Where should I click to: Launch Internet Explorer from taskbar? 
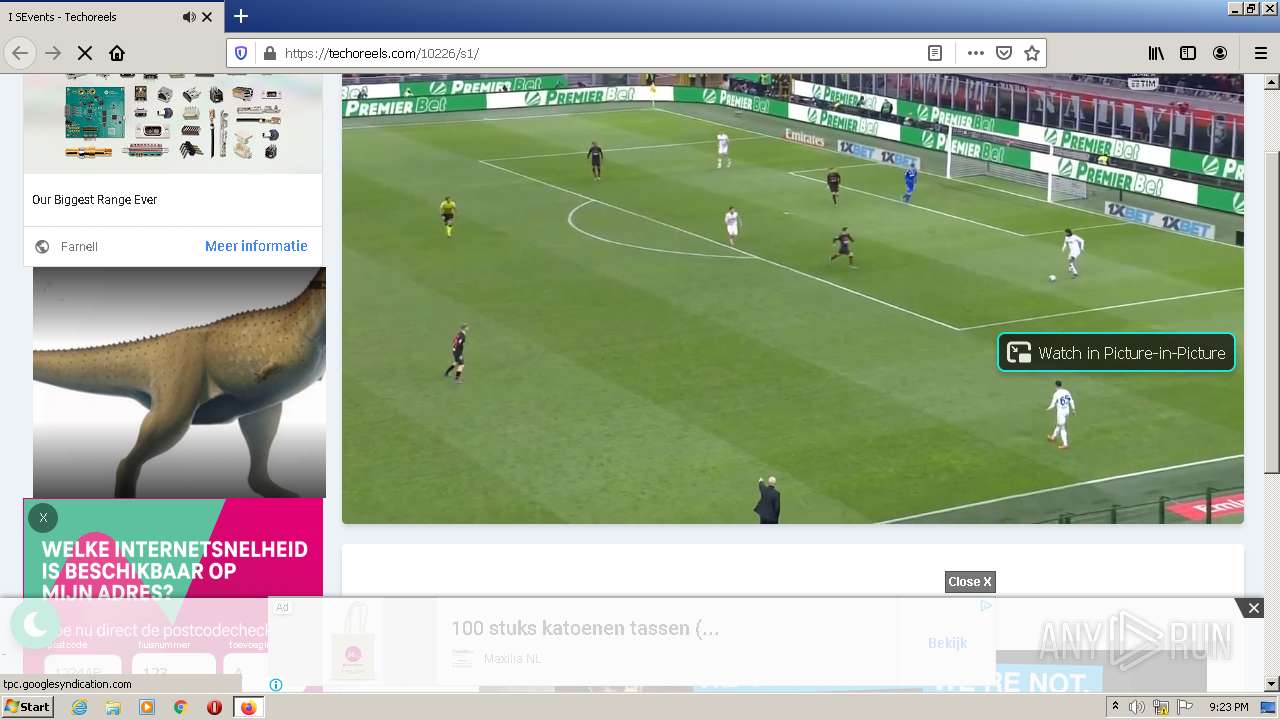tap(79, 707)
